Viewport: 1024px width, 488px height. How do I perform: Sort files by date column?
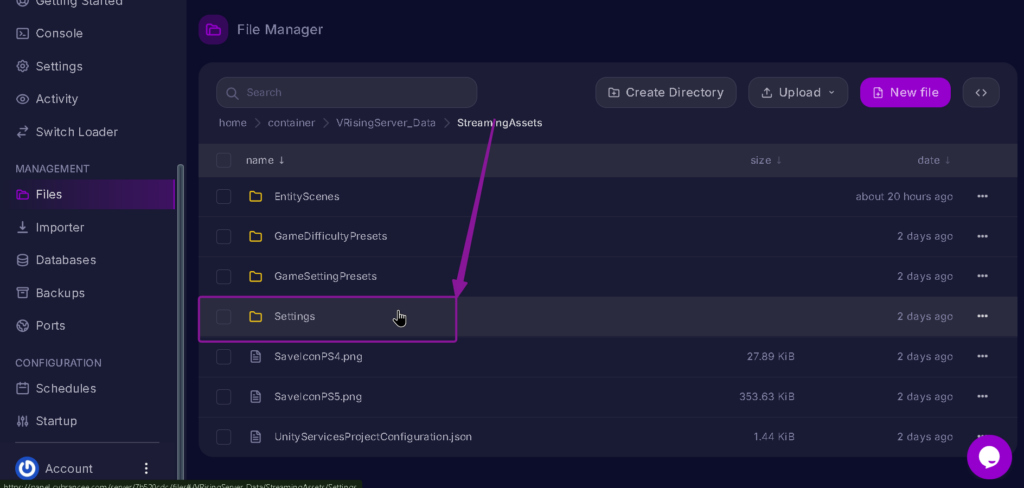point(934,160)
